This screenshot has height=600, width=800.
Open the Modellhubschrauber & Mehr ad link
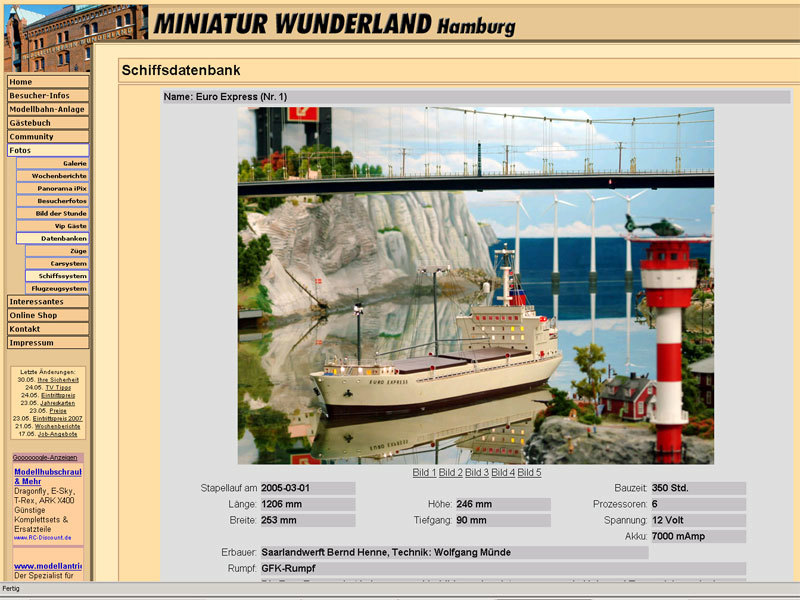[47, 477]
